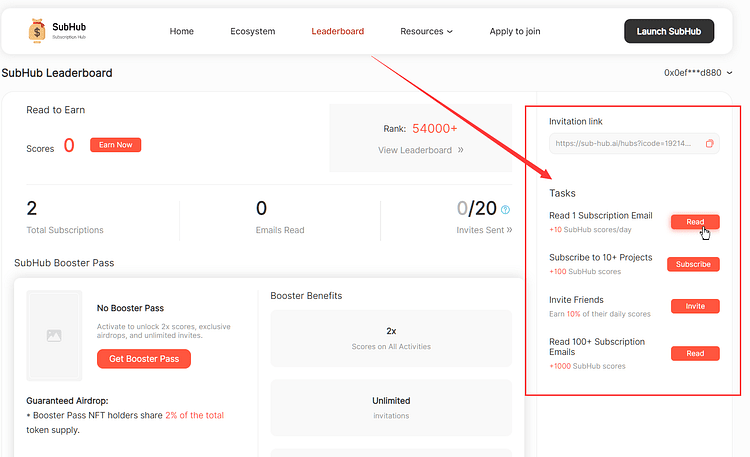Click the Guaranteed Airdrop heading

click(x=67, y=401)
